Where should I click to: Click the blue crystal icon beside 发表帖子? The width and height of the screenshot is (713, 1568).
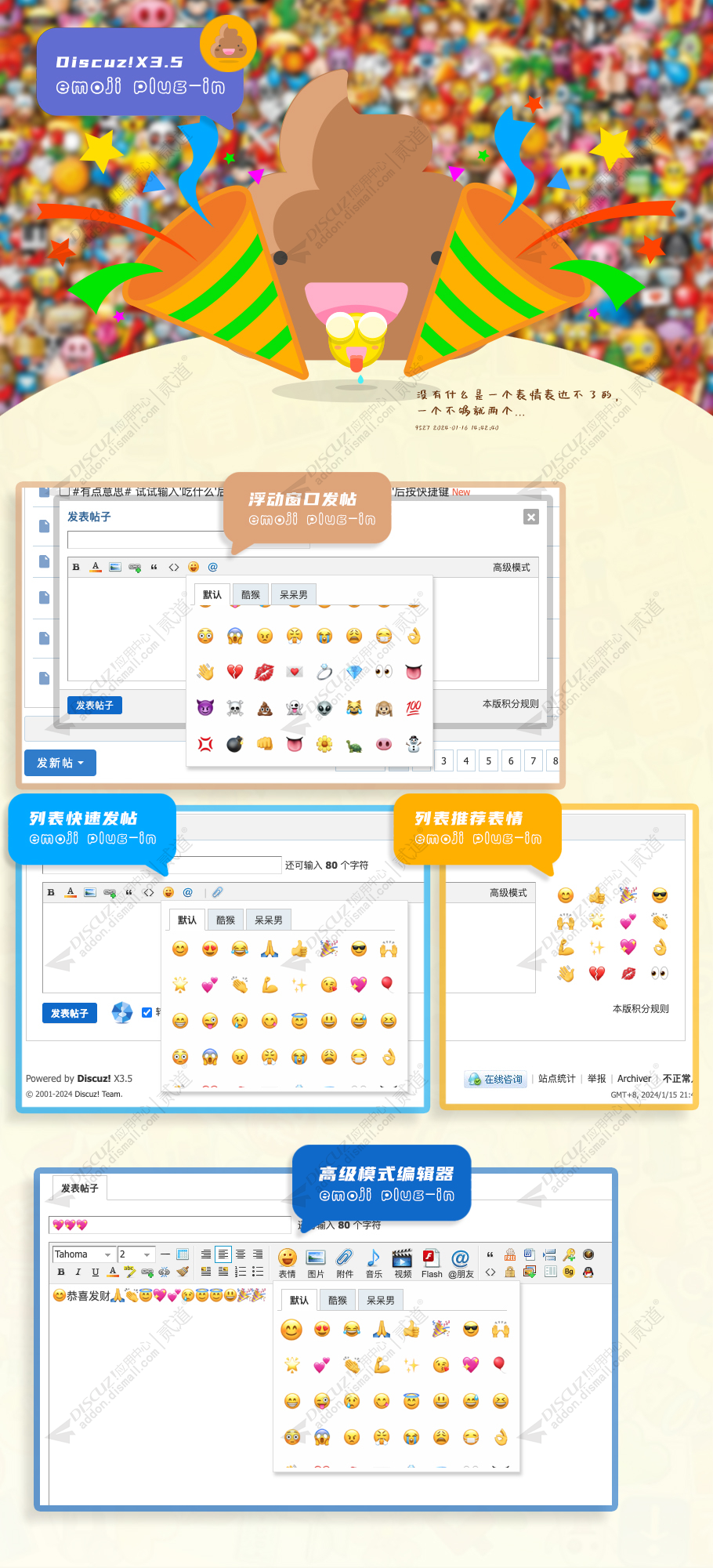click(122, 1013)
